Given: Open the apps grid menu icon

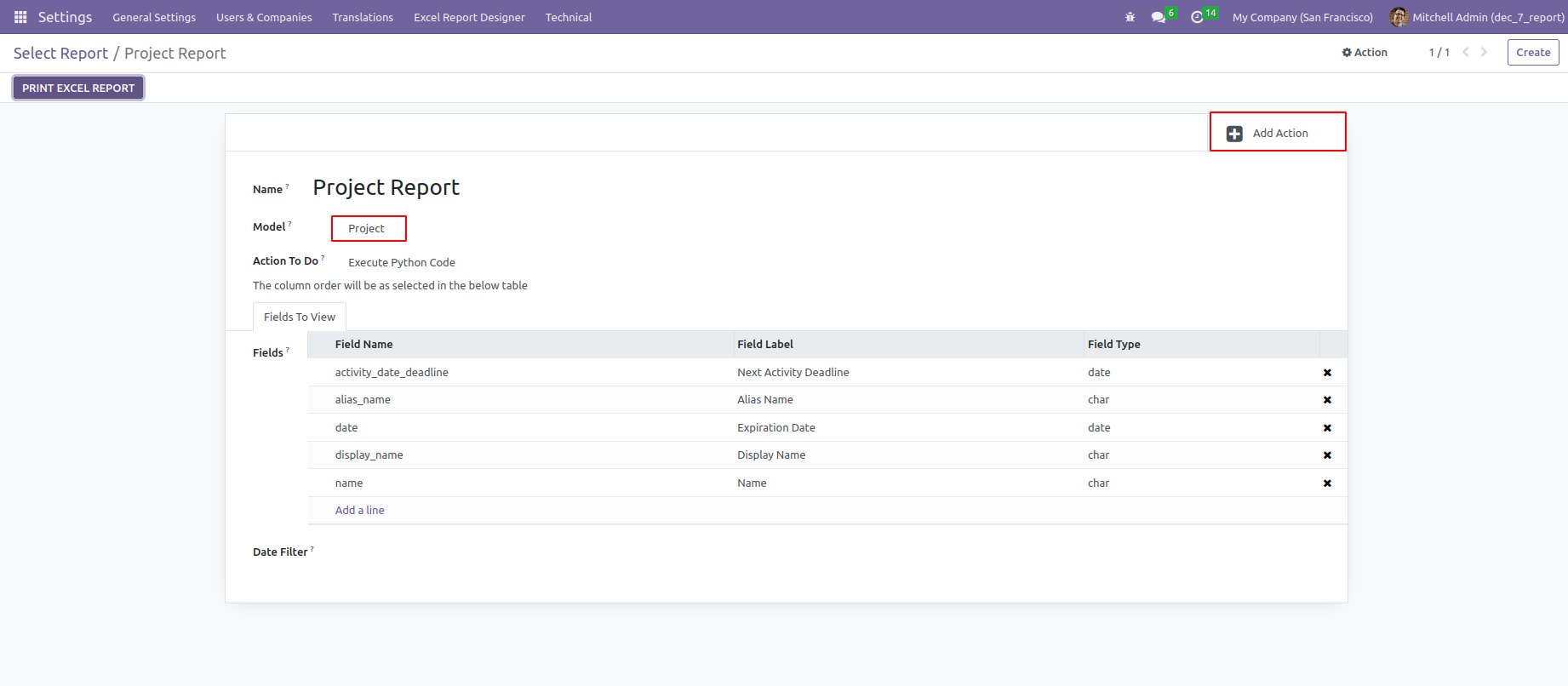Looking at the screenshot, I should coord(20,17).
